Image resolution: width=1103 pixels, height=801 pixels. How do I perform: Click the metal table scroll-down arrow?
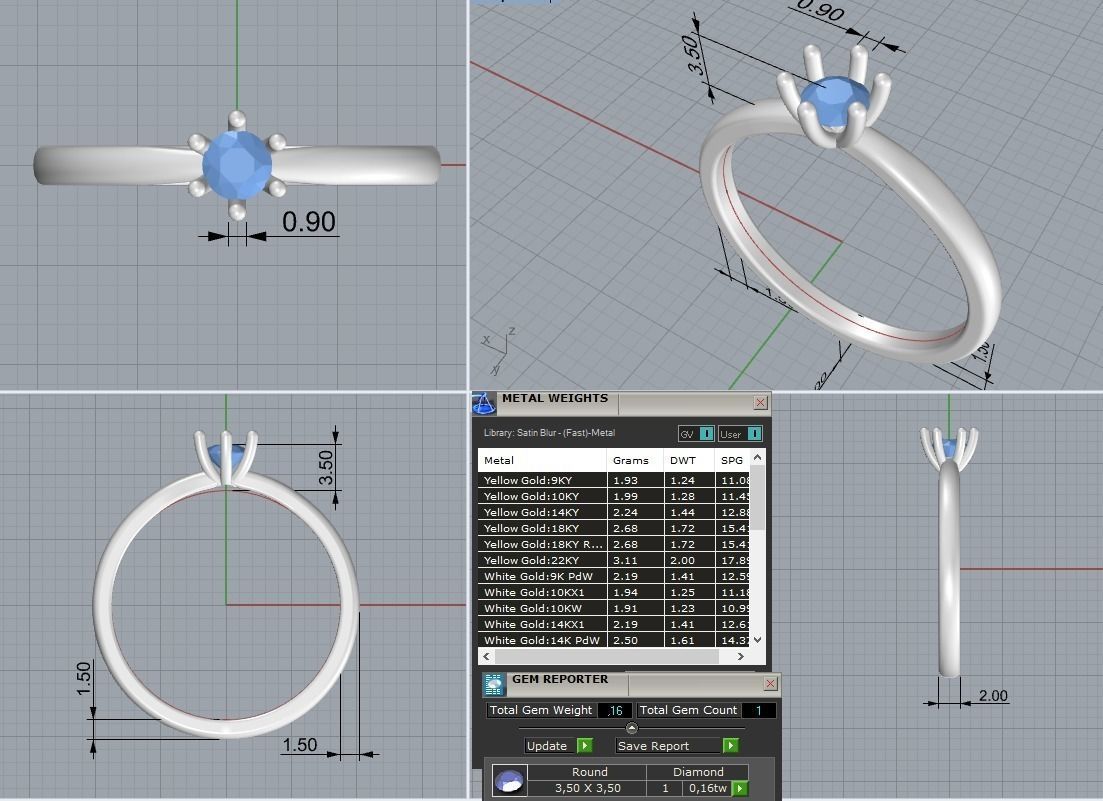point(758,639)
